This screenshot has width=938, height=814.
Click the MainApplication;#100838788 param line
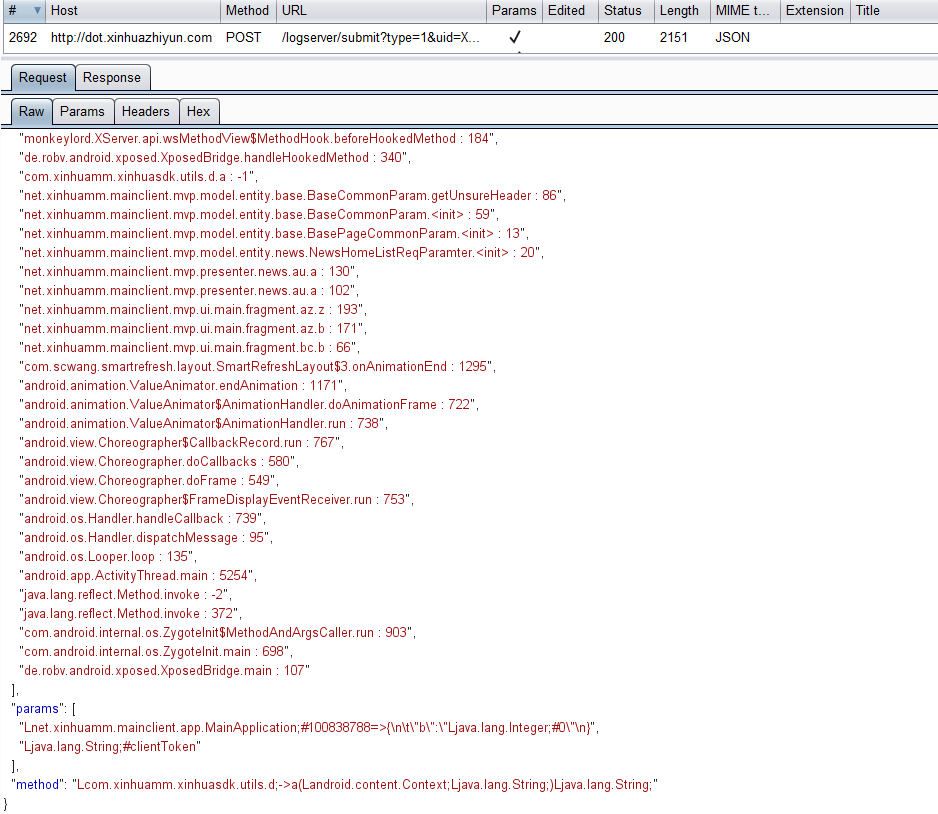click(309, 728)
